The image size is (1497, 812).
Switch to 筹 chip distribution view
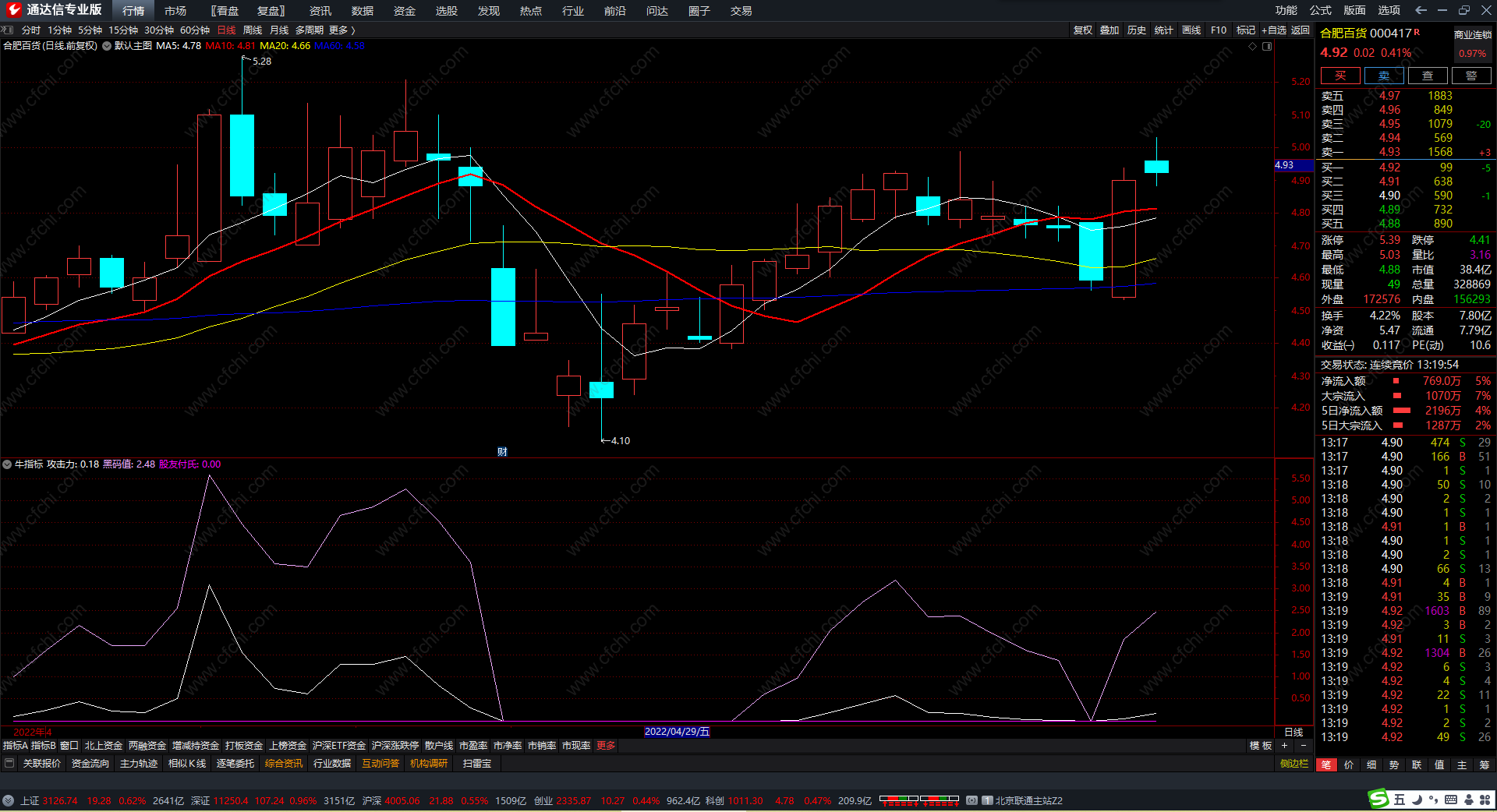[x=1485, y=764]
